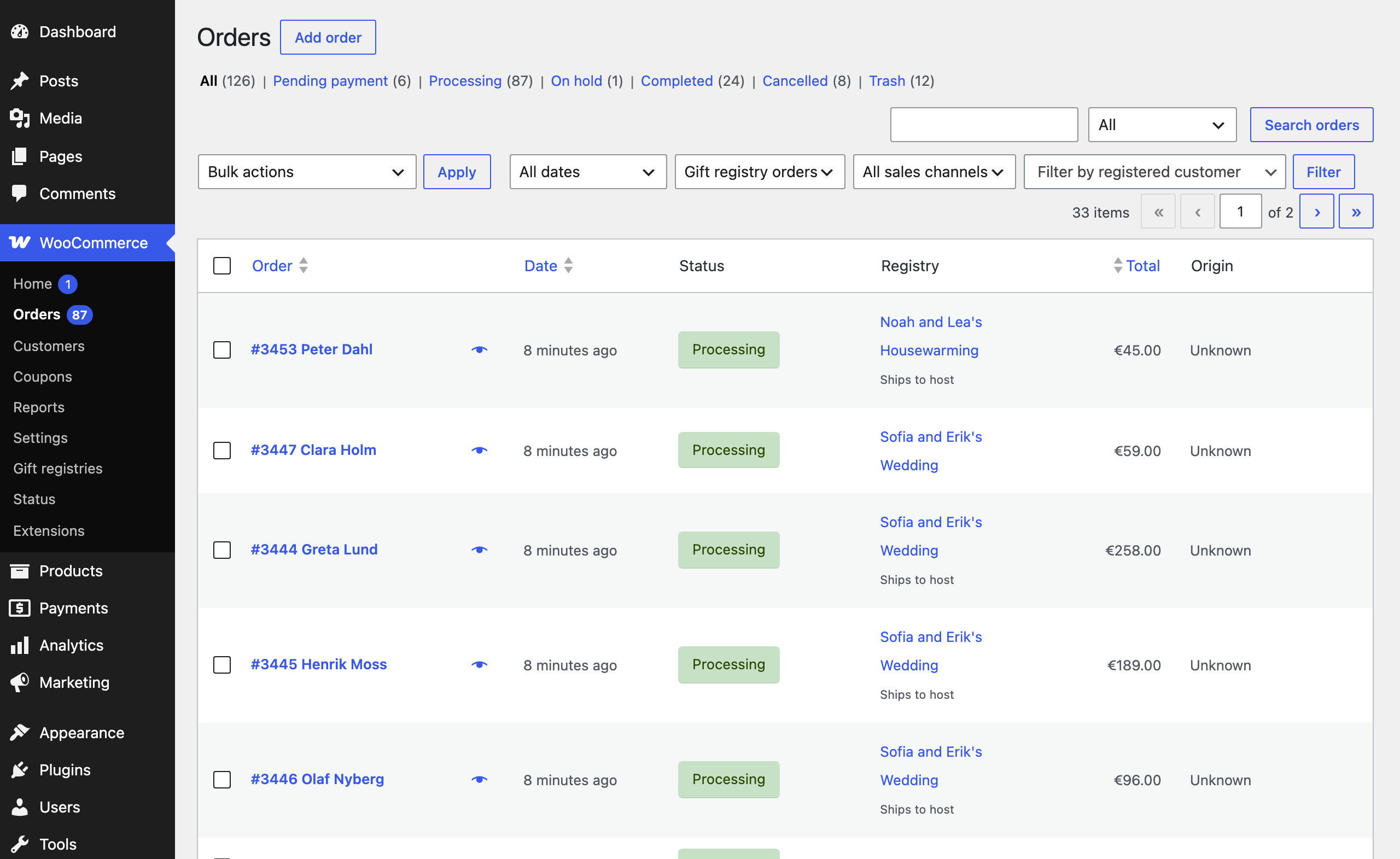Check the box for order #3445 Henrik Moss
The image size is (1400, 859).
(x=222, y=665)
